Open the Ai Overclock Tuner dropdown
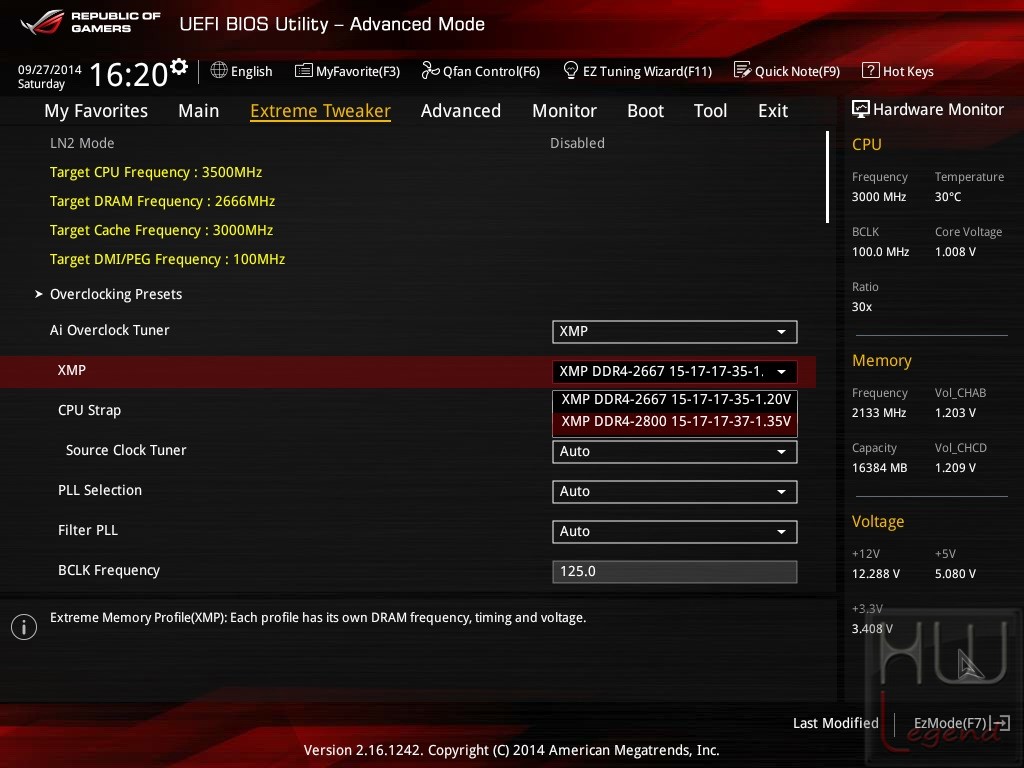The height and width of the screenshot is (768, 1024). point(675,332)
